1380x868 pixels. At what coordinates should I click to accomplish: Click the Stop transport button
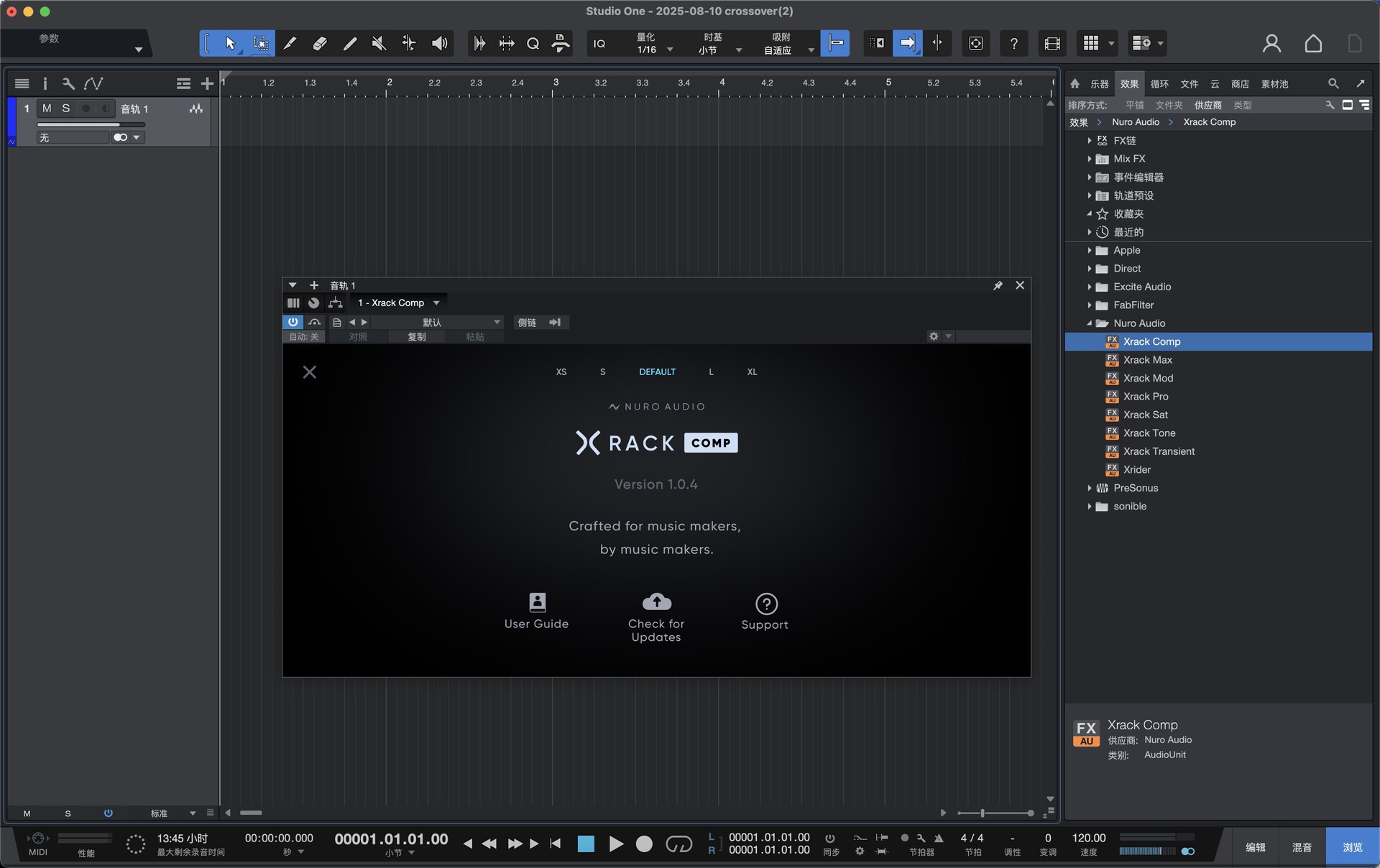(x=586, y=844)
